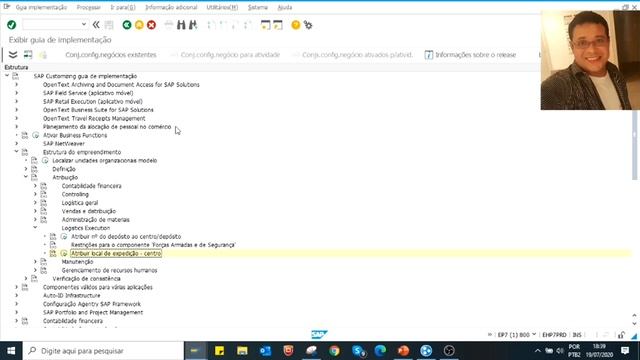Screen dimensions: 640x360
Task: Open the Utilitários menu
Action: [222, 7]
